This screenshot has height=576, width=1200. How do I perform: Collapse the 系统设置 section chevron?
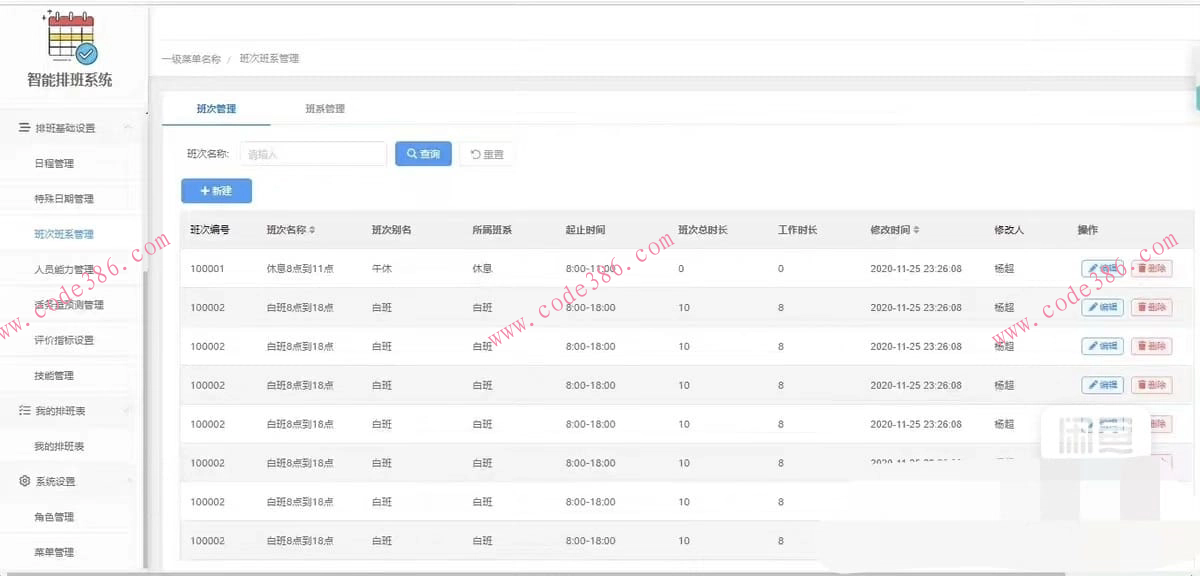[x=129, y=482]
